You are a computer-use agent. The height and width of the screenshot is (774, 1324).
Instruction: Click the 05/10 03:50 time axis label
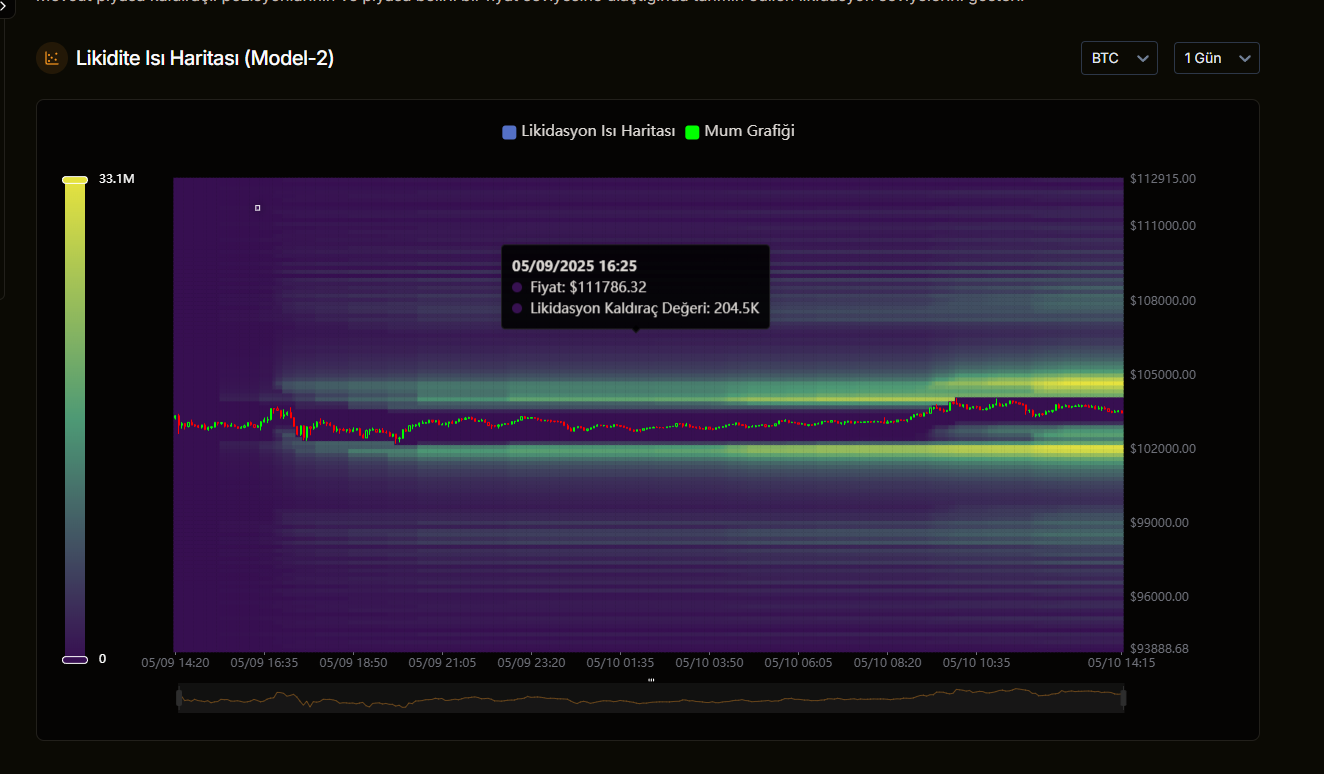[710, 662]
